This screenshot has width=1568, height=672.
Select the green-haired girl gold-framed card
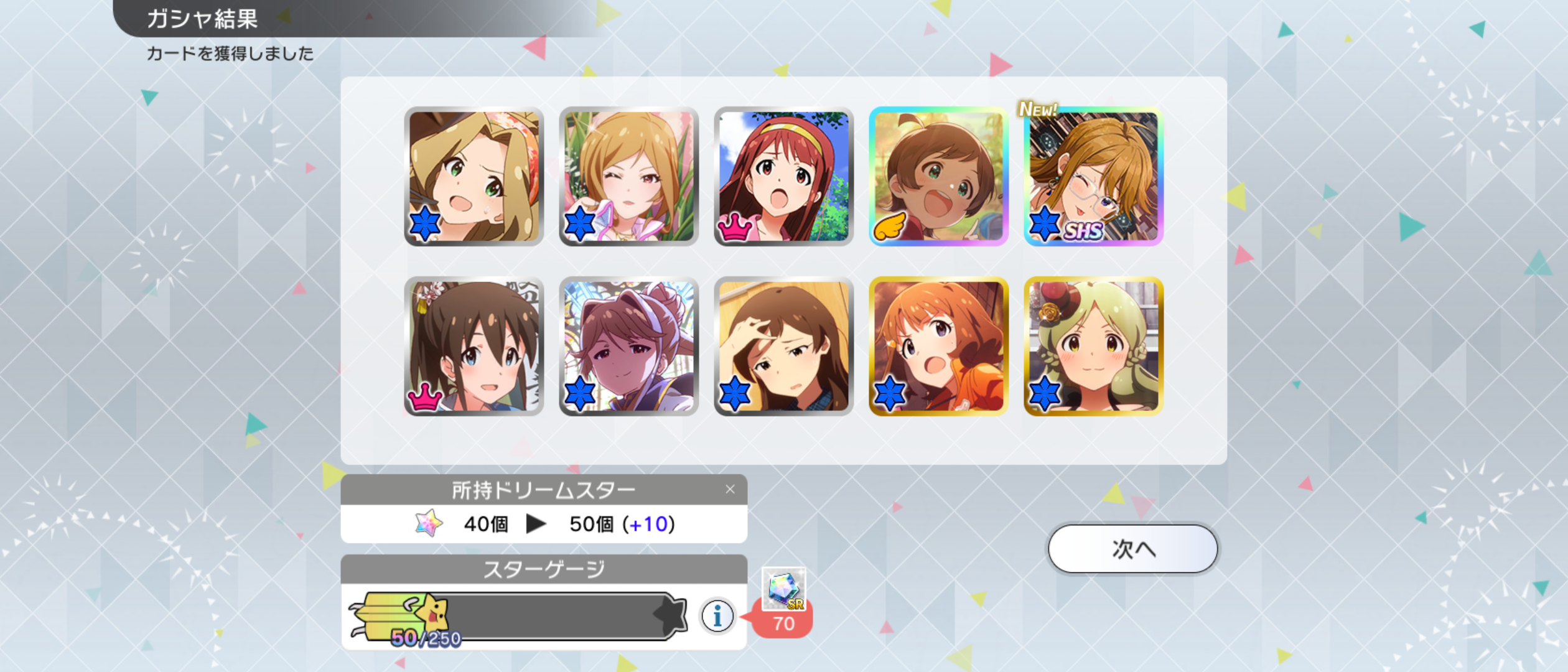coord(1093,346)
